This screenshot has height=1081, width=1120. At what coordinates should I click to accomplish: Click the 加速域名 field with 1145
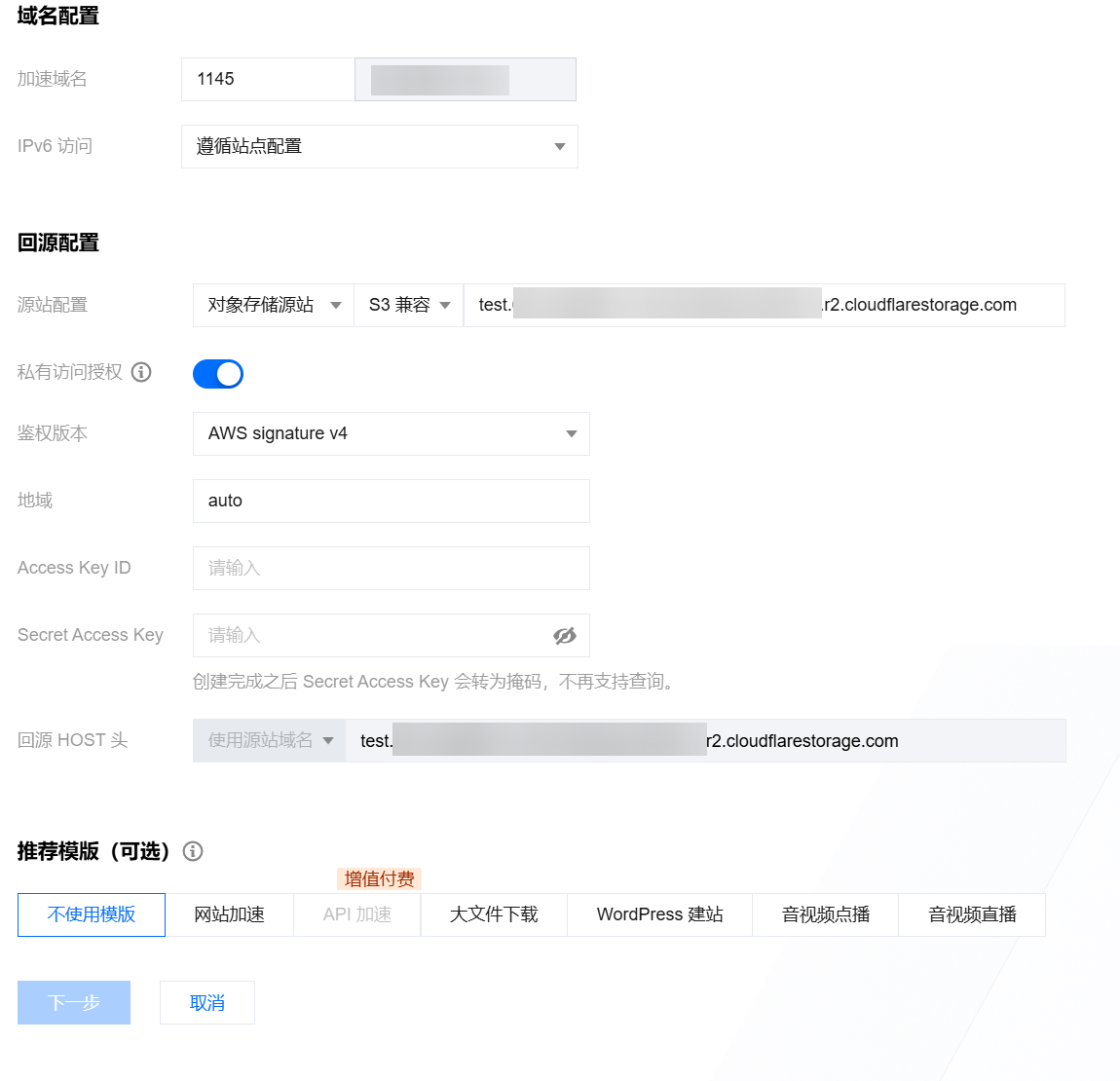[x=268, y=80]
